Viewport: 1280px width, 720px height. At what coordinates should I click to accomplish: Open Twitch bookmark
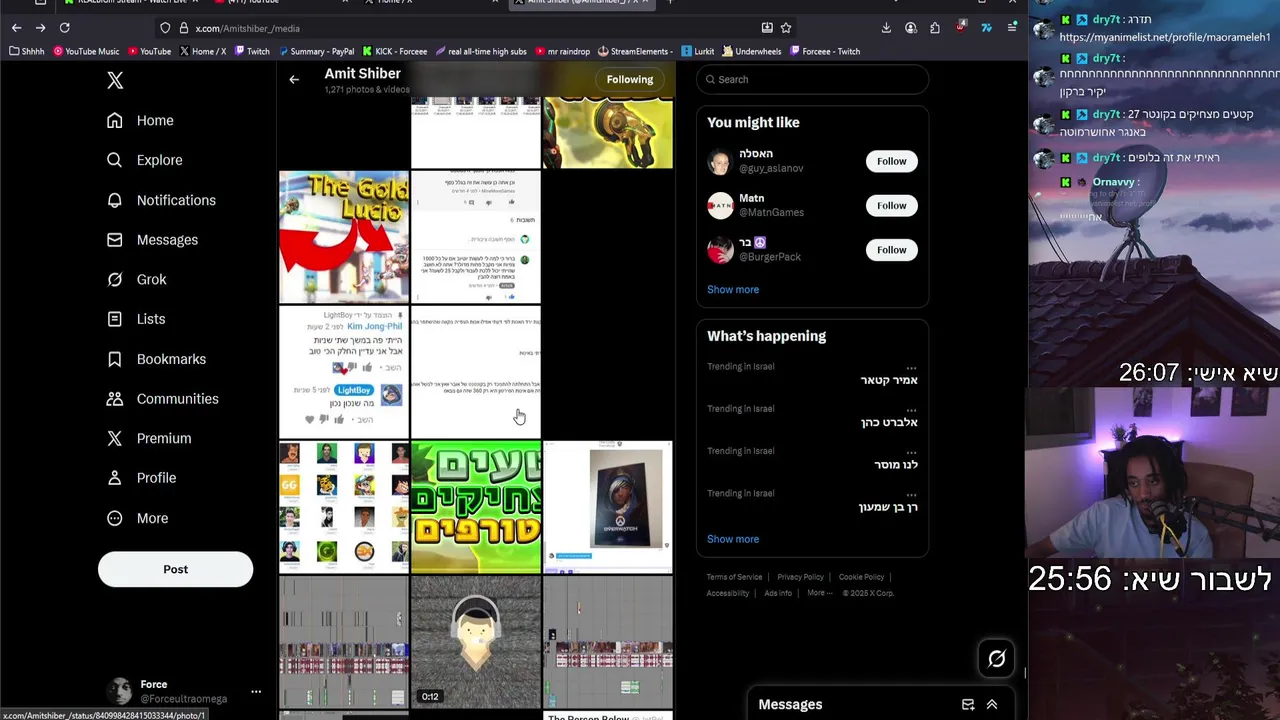[x=252, y=51]
